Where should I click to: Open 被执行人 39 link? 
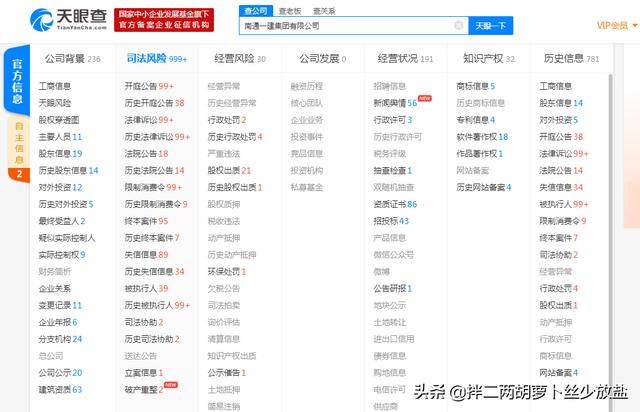click(146, 289)
